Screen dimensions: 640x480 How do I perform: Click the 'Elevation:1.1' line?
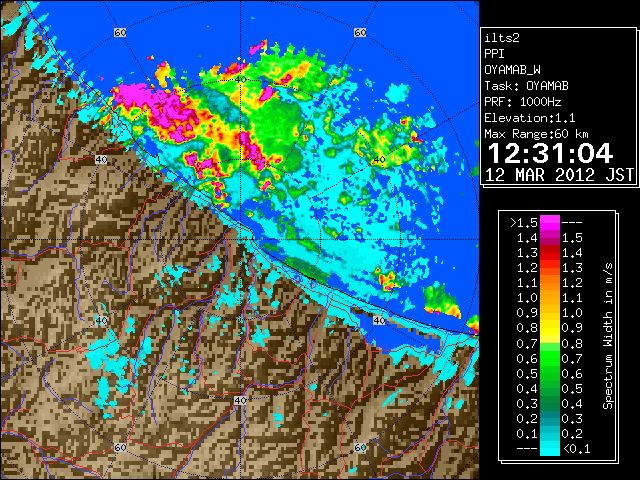point(529,118)
